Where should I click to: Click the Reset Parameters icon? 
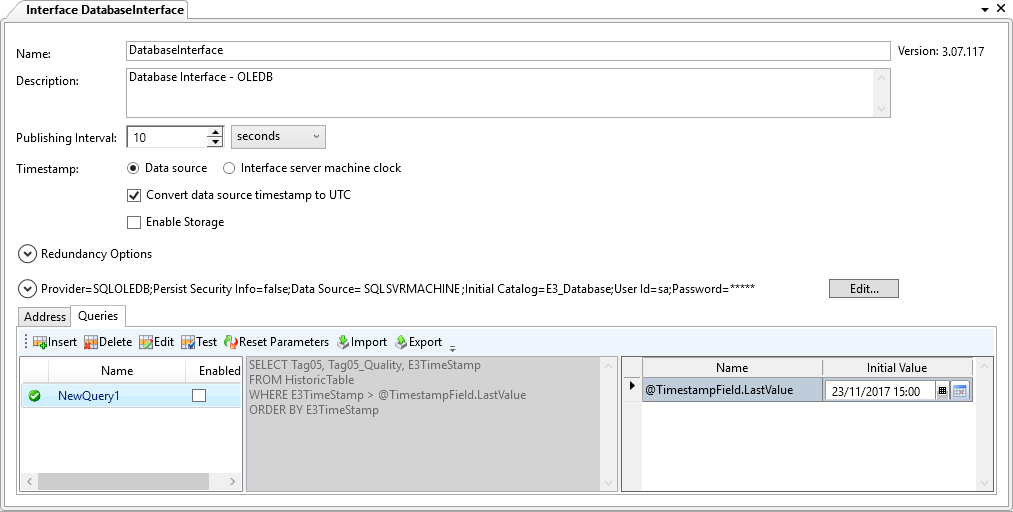tap(231, 342)
